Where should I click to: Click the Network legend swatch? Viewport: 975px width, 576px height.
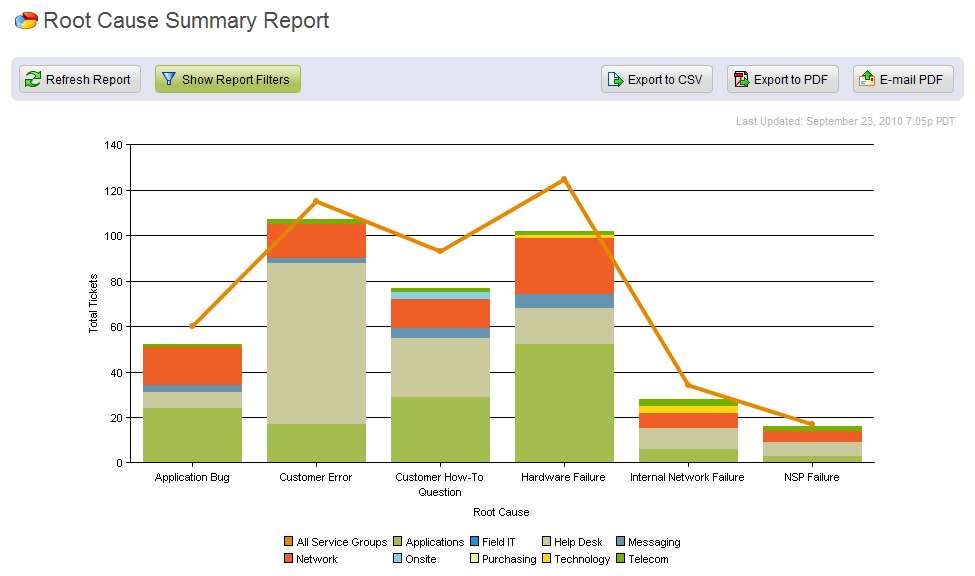(x=289, y=558)
